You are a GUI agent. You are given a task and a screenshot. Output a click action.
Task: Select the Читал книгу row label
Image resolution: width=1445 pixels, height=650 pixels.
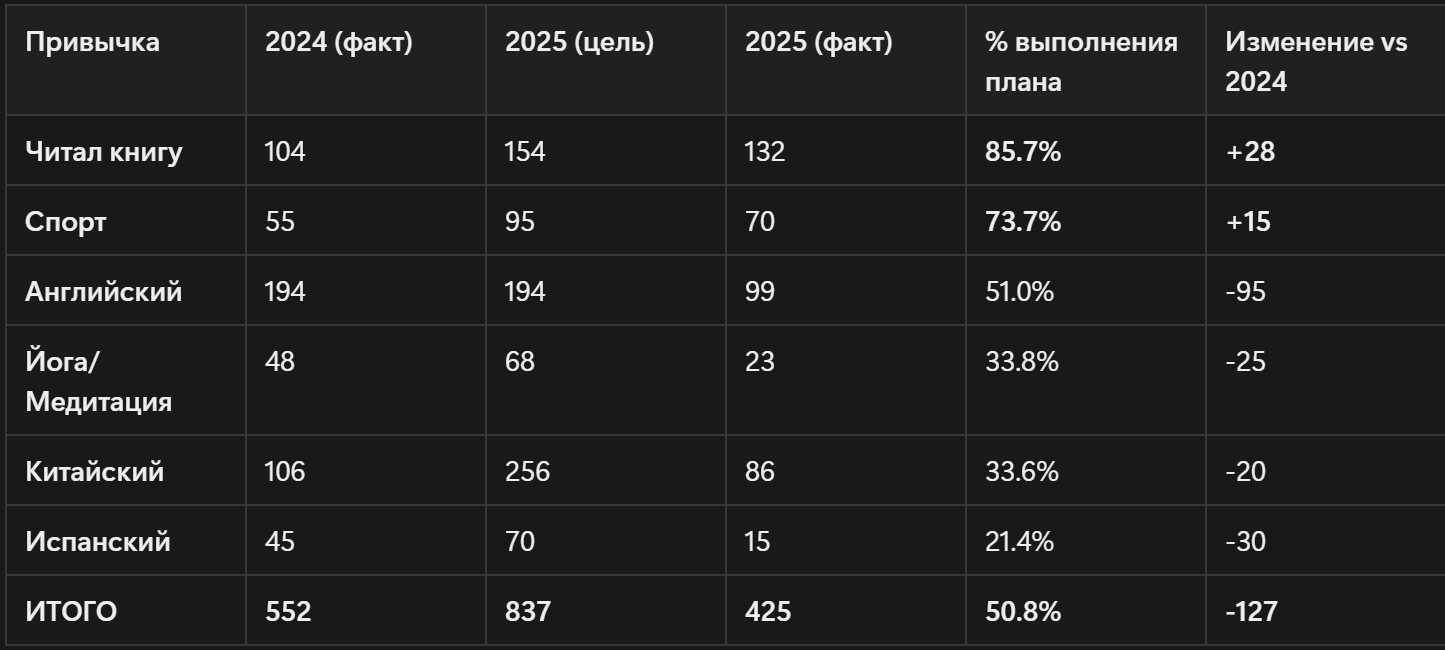click(104, 152)
